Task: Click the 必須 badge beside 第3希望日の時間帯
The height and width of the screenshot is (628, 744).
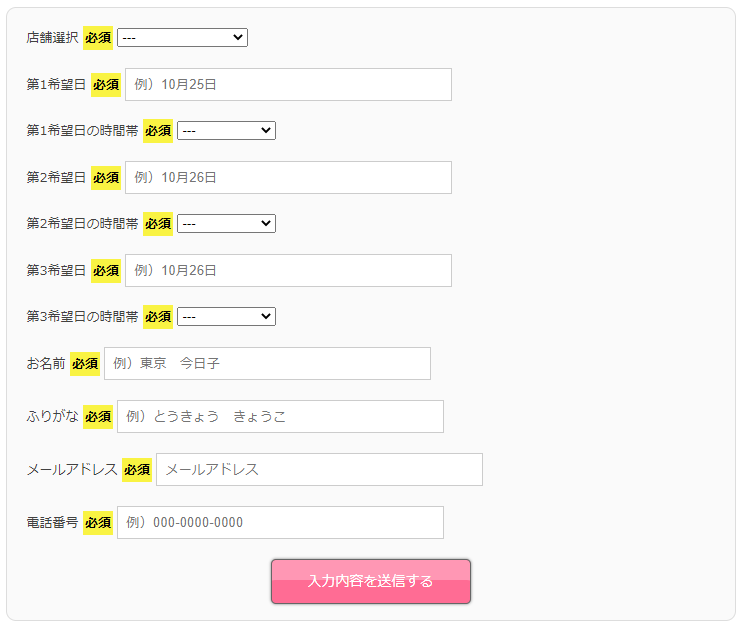Action: click(x=158, y=316)
